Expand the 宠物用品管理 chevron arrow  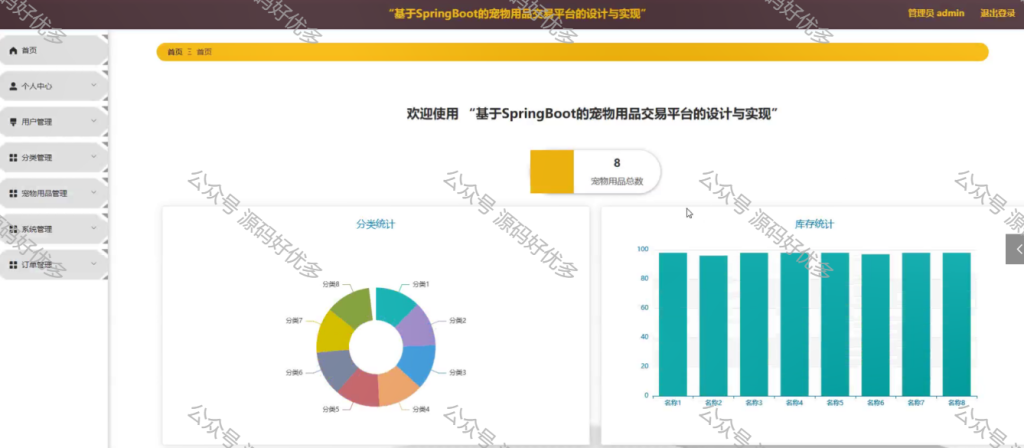tap(93, 193)
